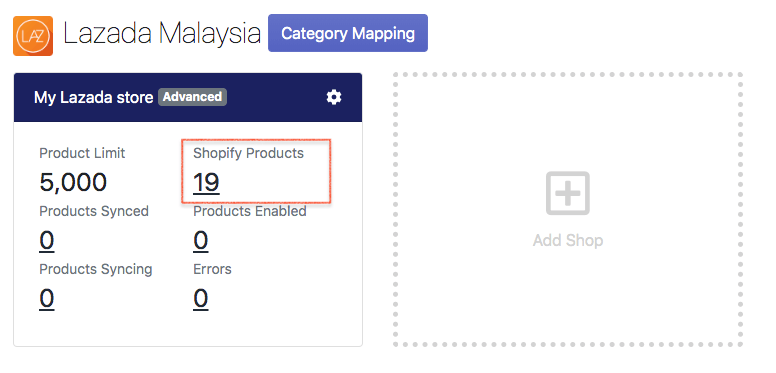Open the Category Mapping page
This screenshot has height=373, width=776.
(348, 33)
